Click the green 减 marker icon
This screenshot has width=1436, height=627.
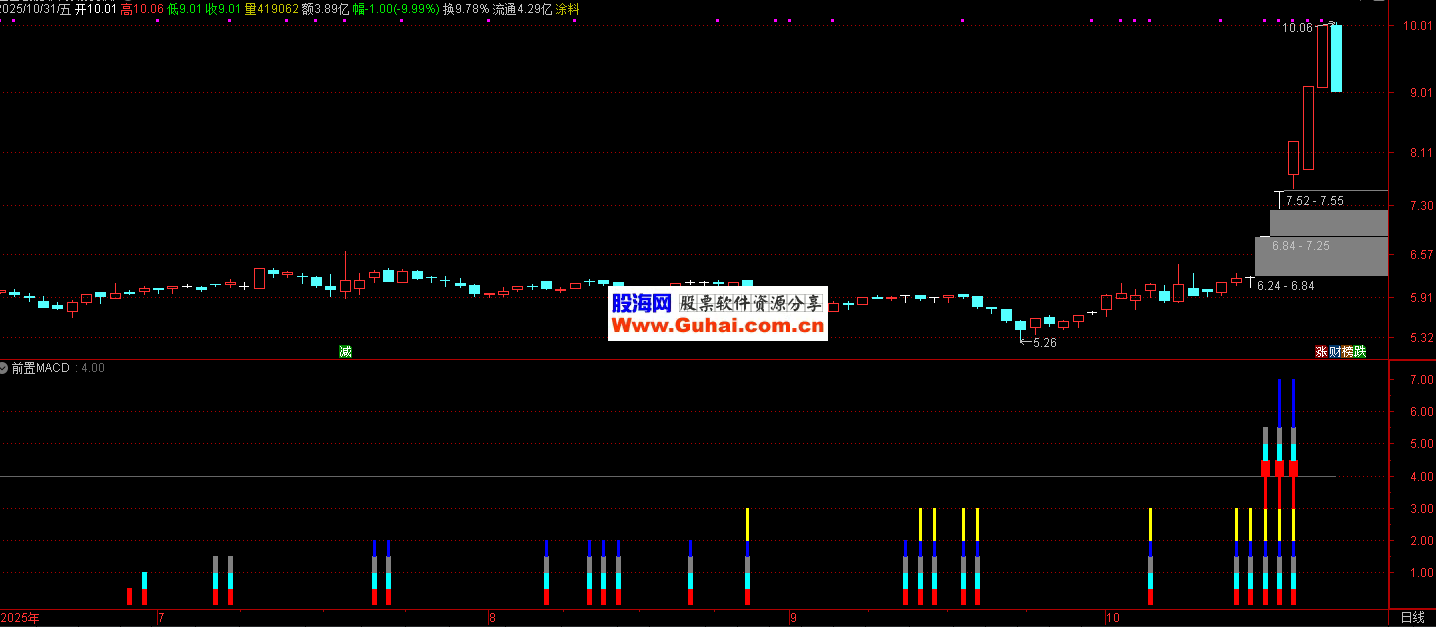346,351
